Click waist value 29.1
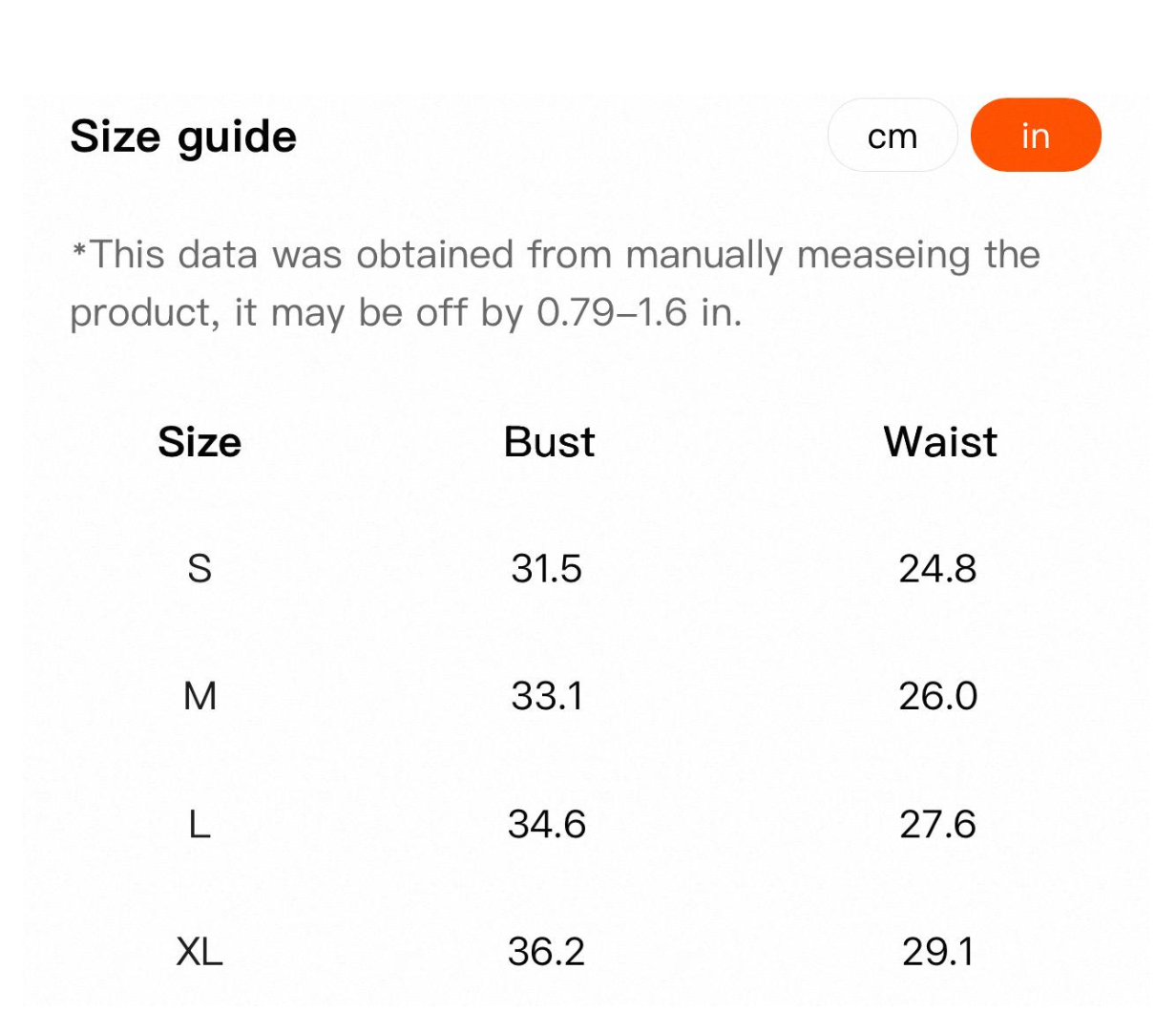The image size is (1176, 1033). [x=937, y=951]
